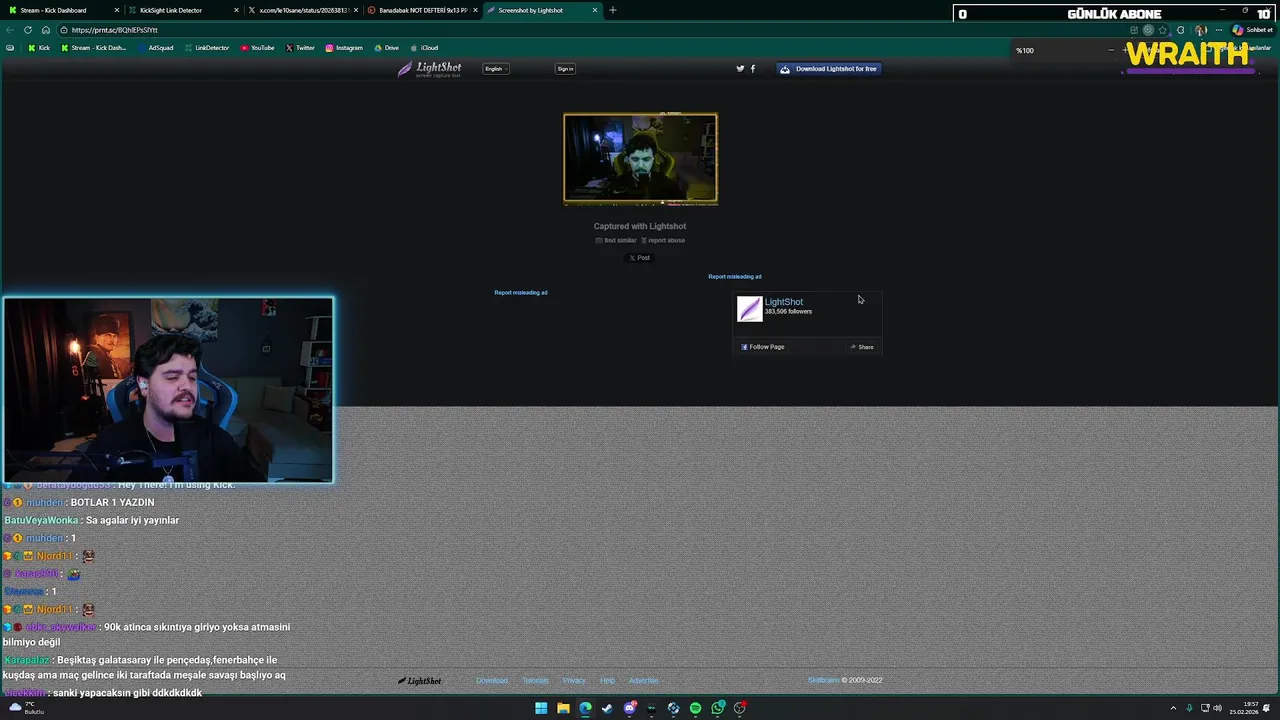Open the Stream - Kick Dash bookmark
Viewport: 1280px width, 720px height.
click(94, 48)
